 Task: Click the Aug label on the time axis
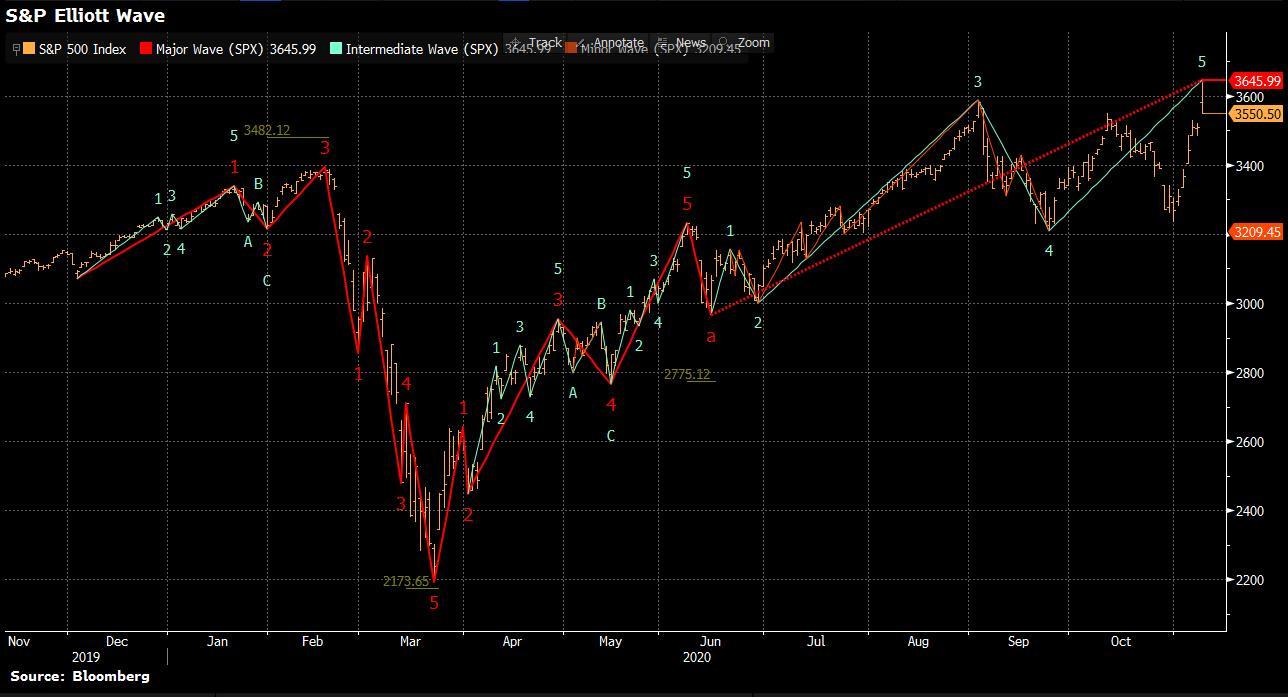[x=919, y=641]
